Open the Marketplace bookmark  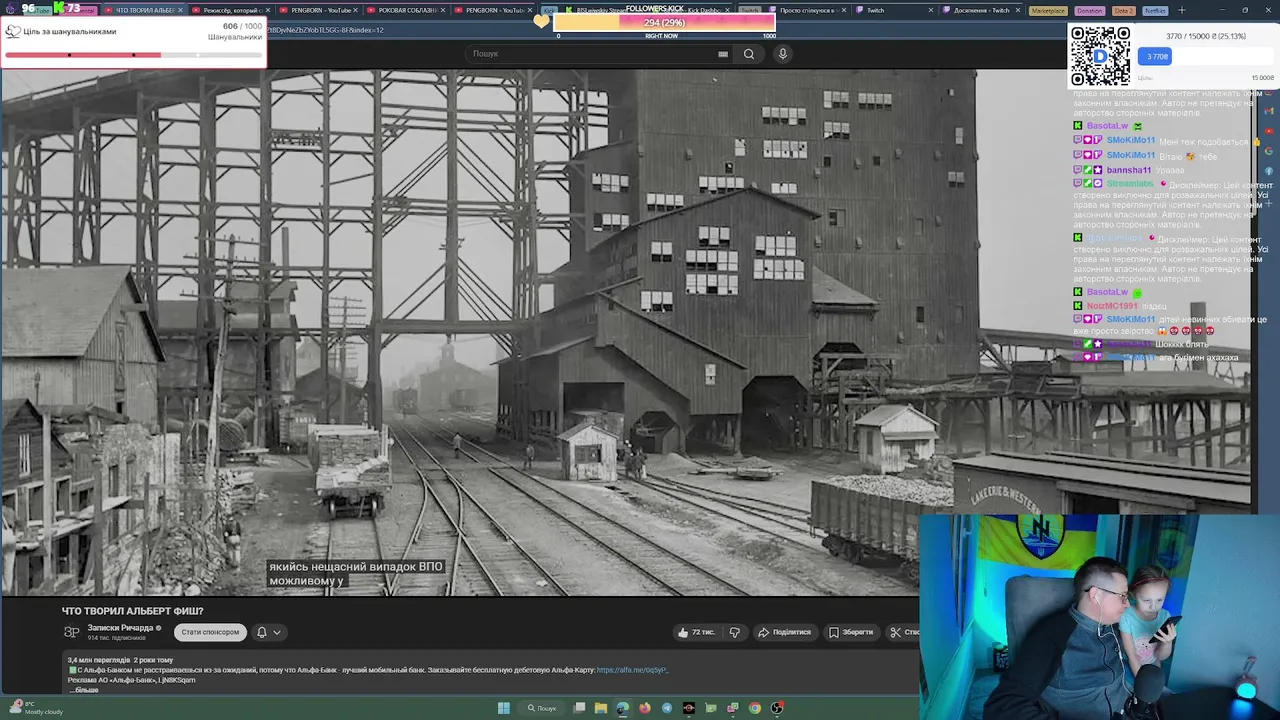coord(1048,10)
